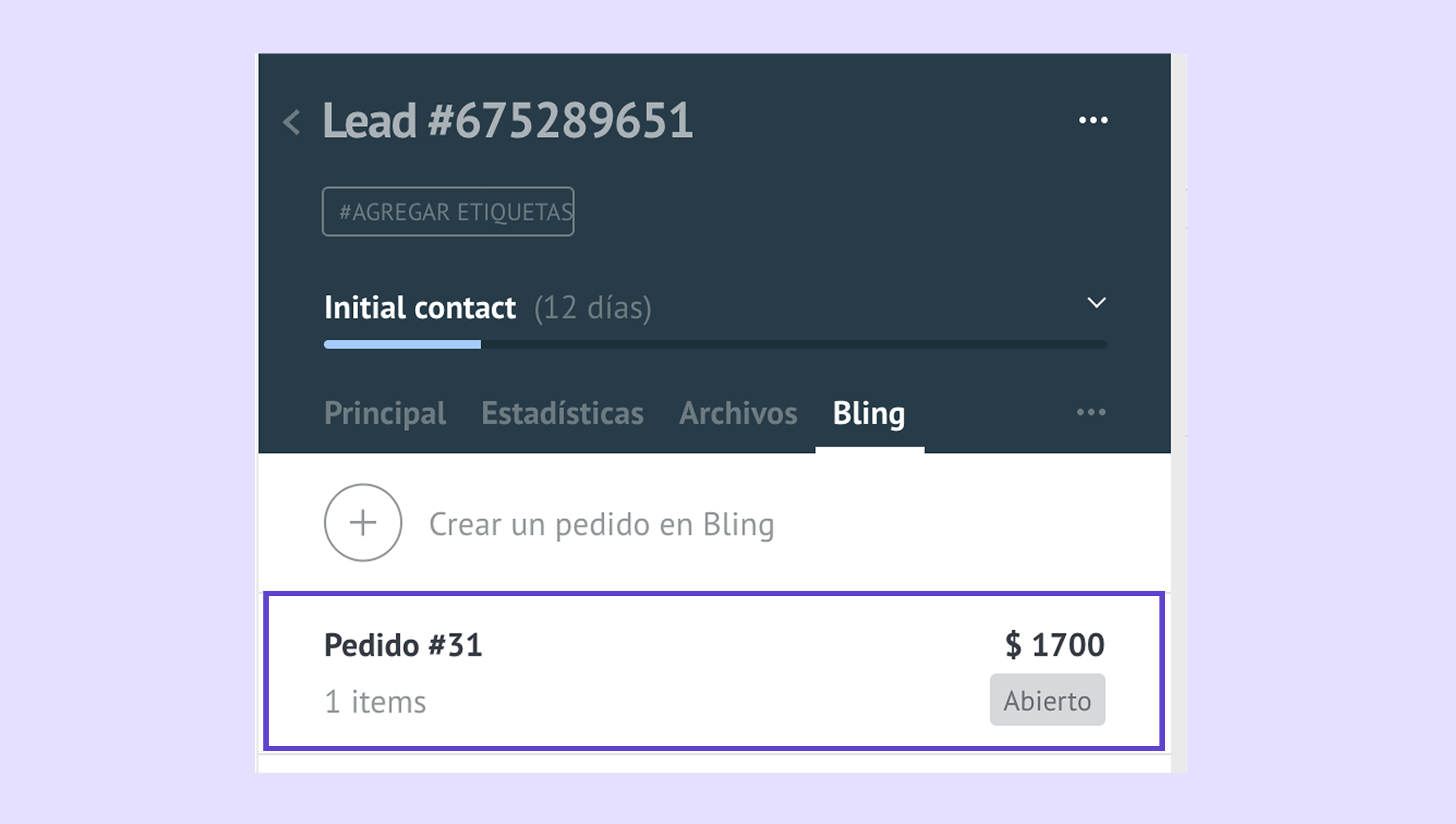This screenshot has height=824, width=1456.
Task: Click the $ 1700 order amount
Action: point(1054,645)
